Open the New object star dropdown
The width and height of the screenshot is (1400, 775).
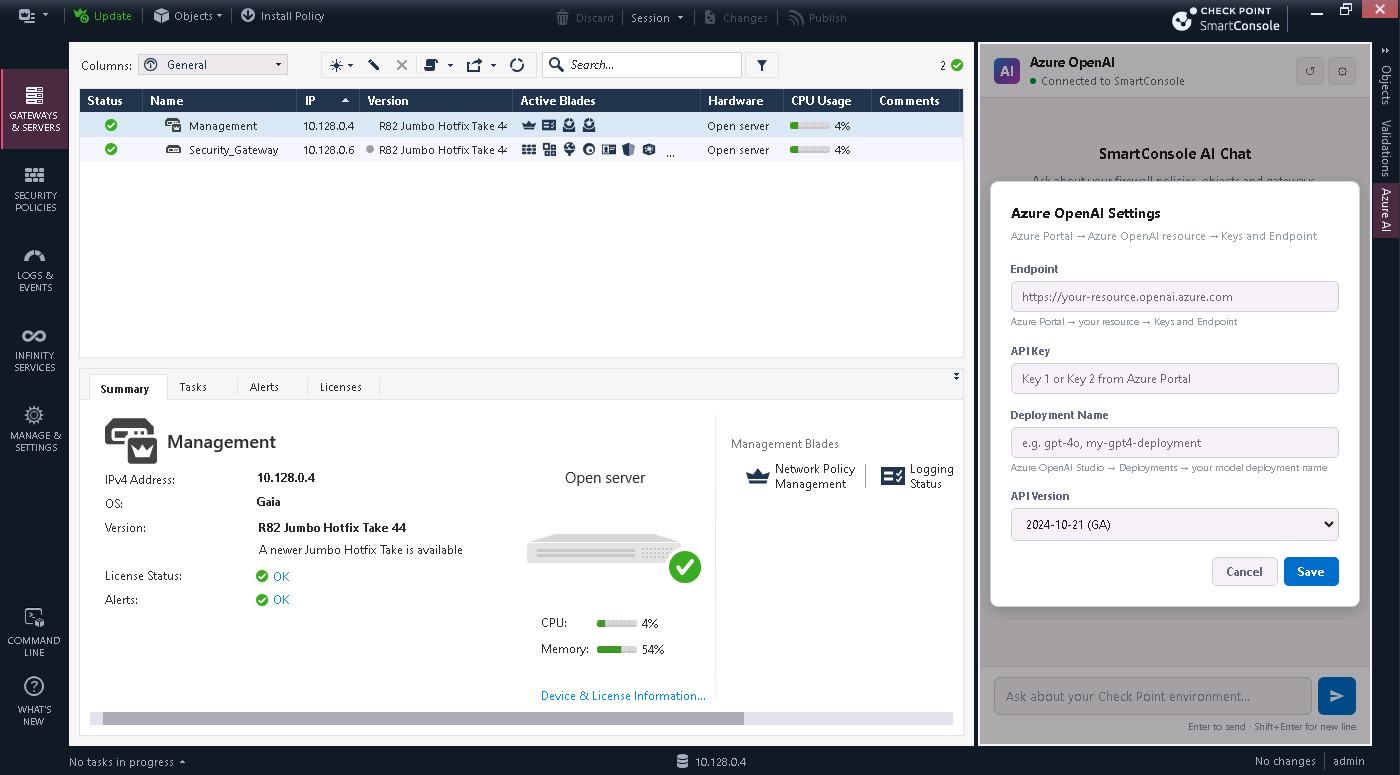click(341, 65)
